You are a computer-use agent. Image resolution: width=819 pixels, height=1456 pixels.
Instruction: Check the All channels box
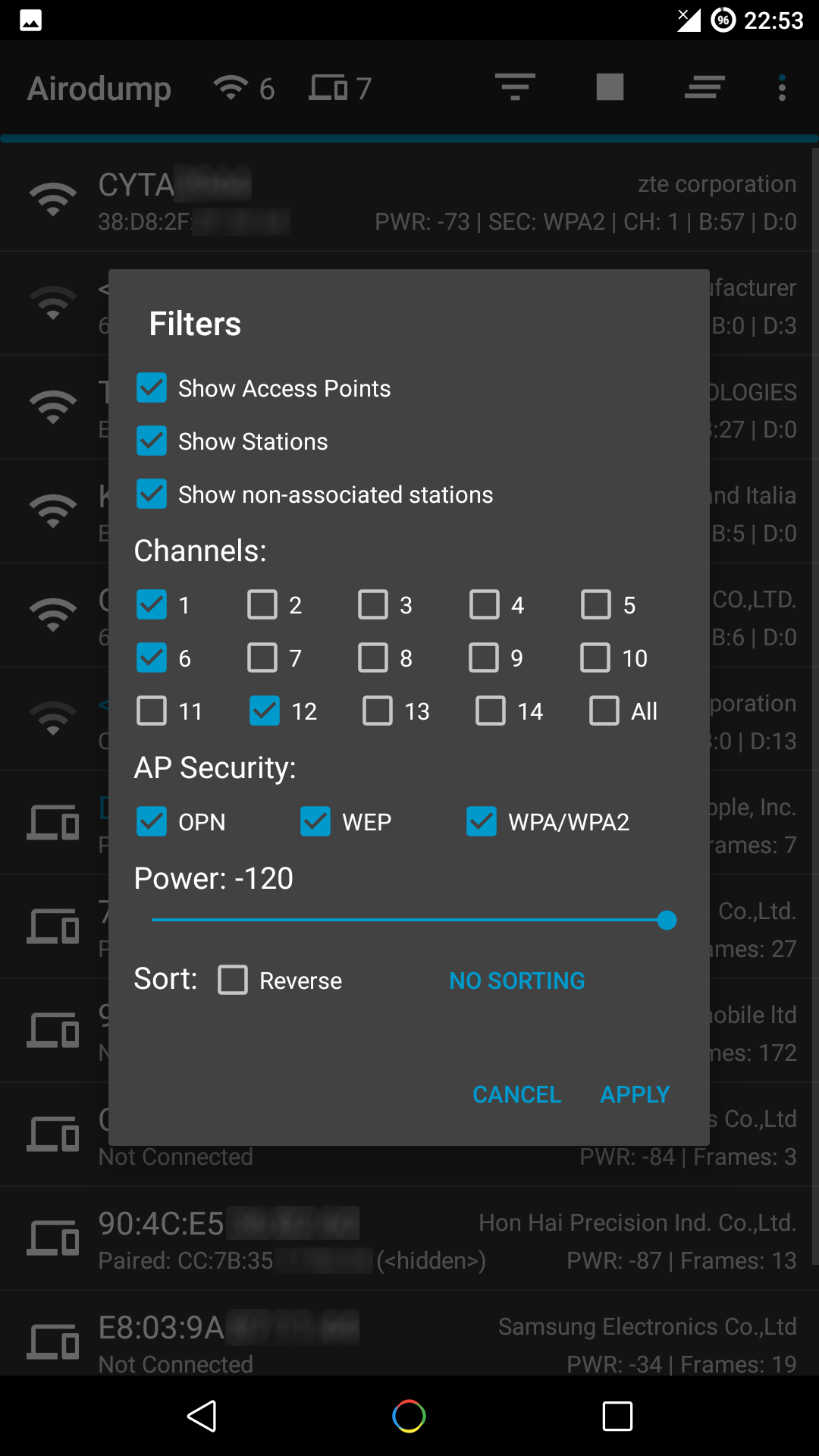pyautogui.click(x=604, y=711)
